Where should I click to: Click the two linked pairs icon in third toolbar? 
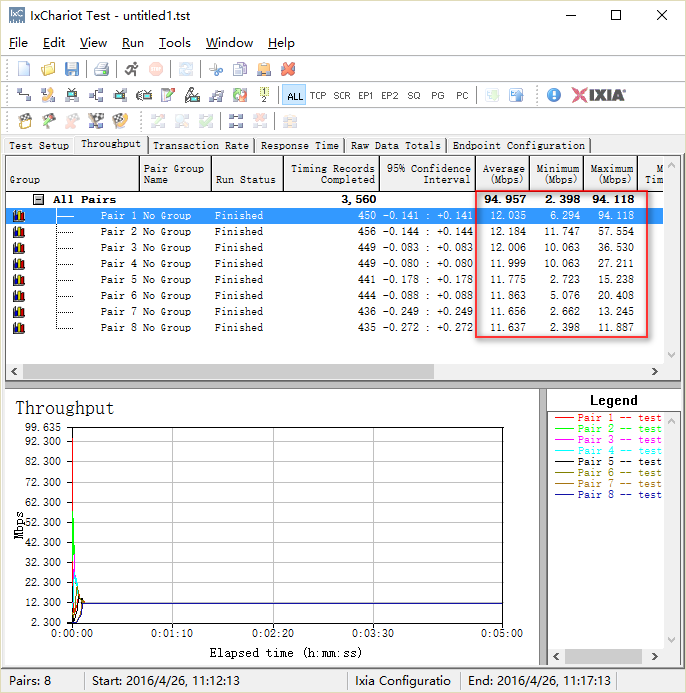[x=236, y=121]
